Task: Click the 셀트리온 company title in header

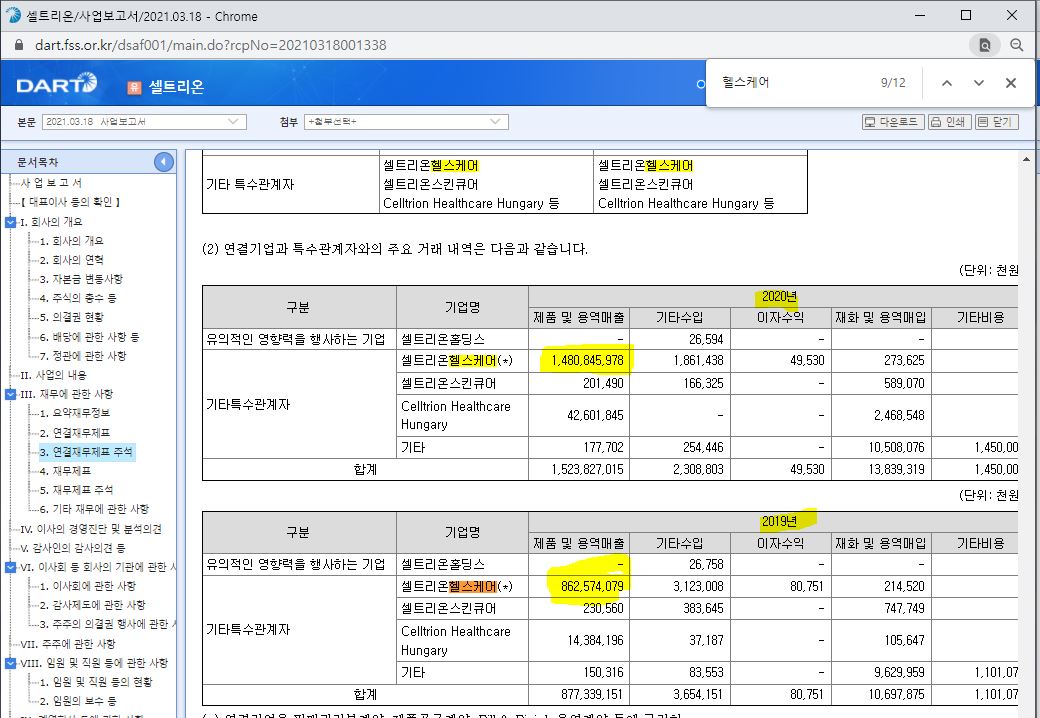Action: click(176, 87)
